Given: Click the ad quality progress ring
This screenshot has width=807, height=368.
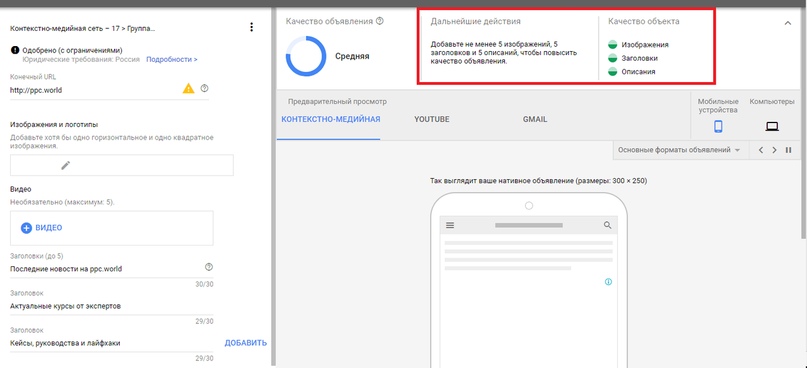Looking at the screenshot, I should coord(306,56).
